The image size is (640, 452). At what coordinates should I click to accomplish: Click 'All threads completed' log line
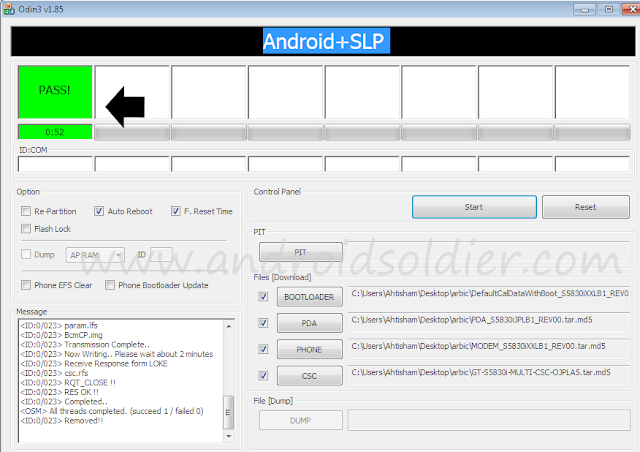(x=112, y=411)
